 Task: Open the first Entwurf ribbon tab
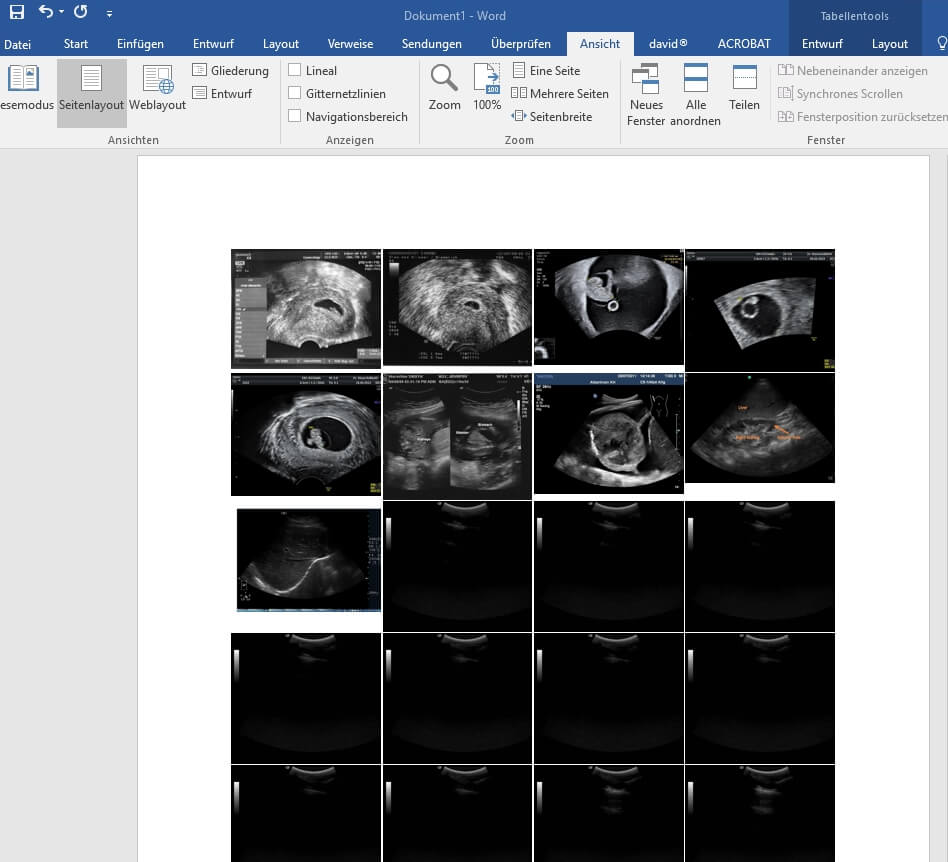click(x=213, y=44)
